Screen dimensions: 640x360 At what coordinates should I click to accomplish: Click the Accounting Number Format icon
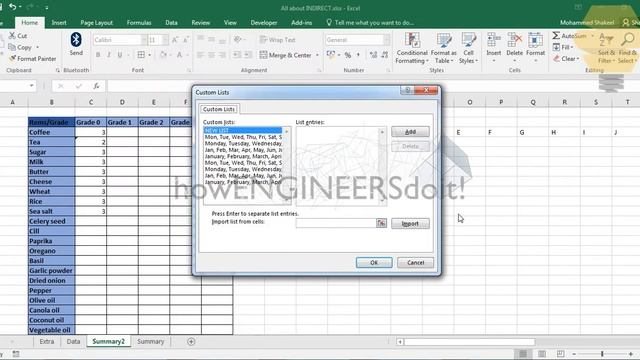(331, 55)
